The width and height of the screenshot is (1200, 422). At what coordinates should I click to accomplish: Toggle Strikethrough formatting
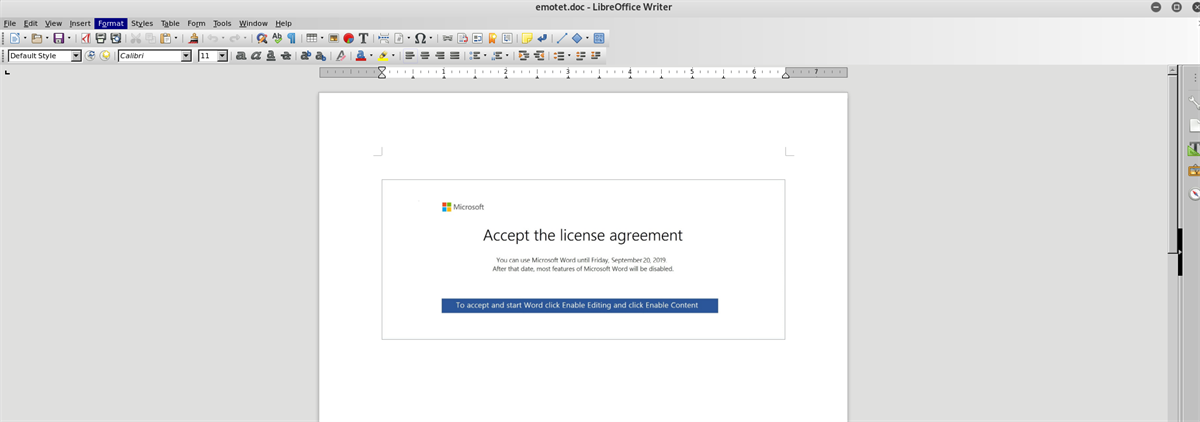(285, 55)
